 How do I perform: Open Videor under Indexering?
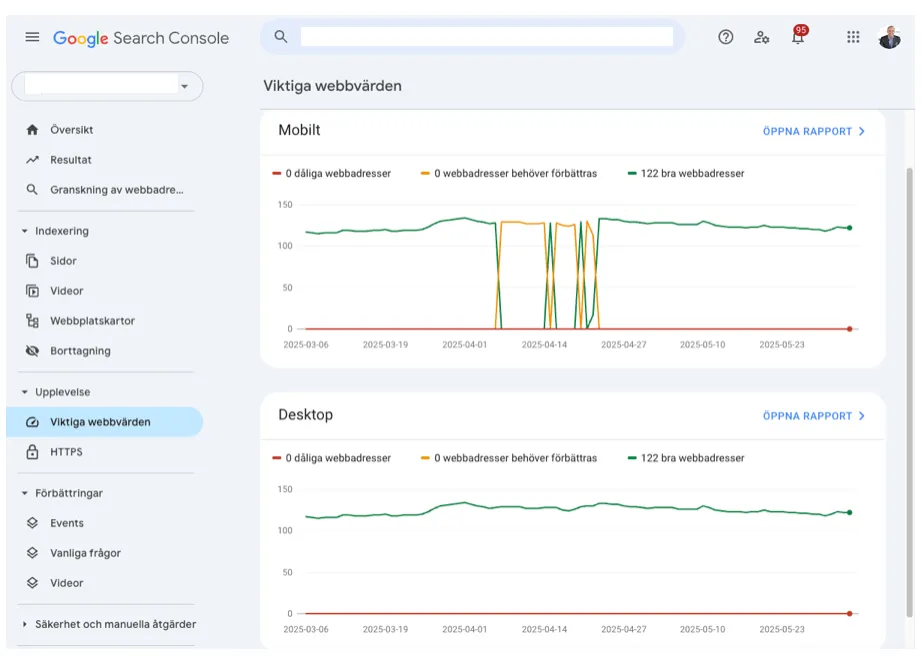pos(66,291)
